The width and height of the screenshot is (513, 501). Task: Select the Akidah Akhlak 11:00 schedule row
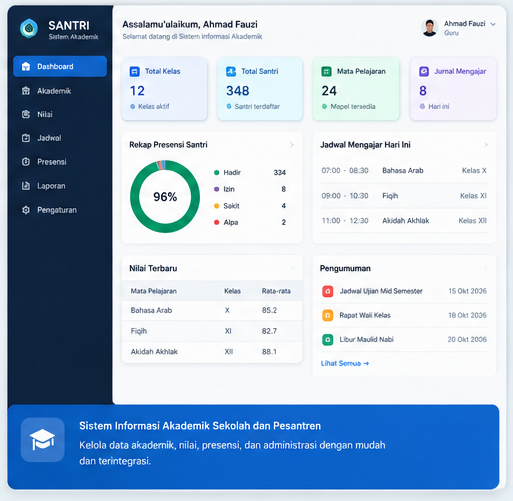404,221
